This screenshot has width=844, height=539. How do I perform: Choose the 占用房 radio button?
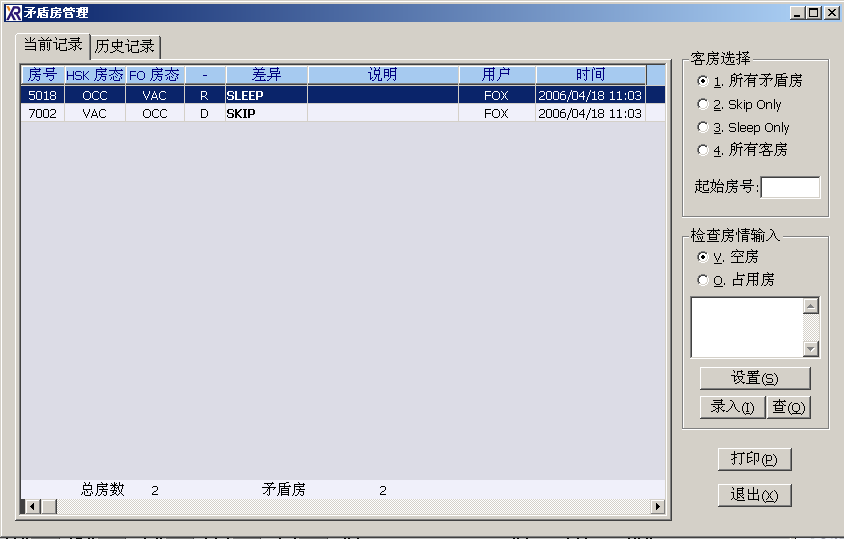click(x=703, y=280)
